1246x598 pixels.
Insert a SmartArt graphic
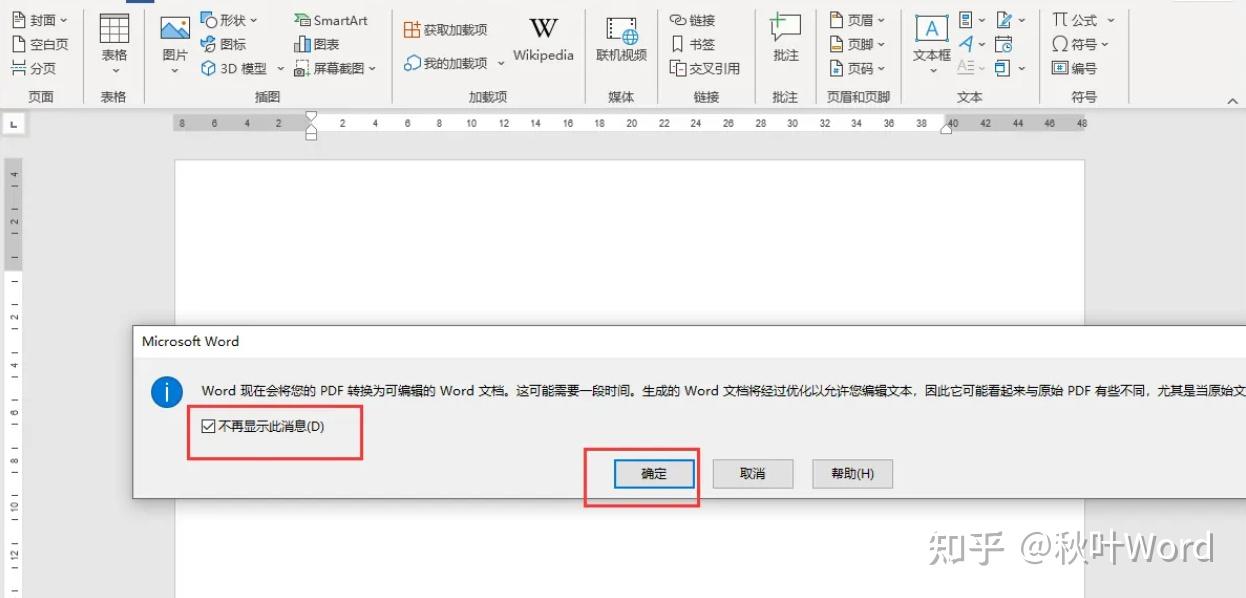point(331,20)
